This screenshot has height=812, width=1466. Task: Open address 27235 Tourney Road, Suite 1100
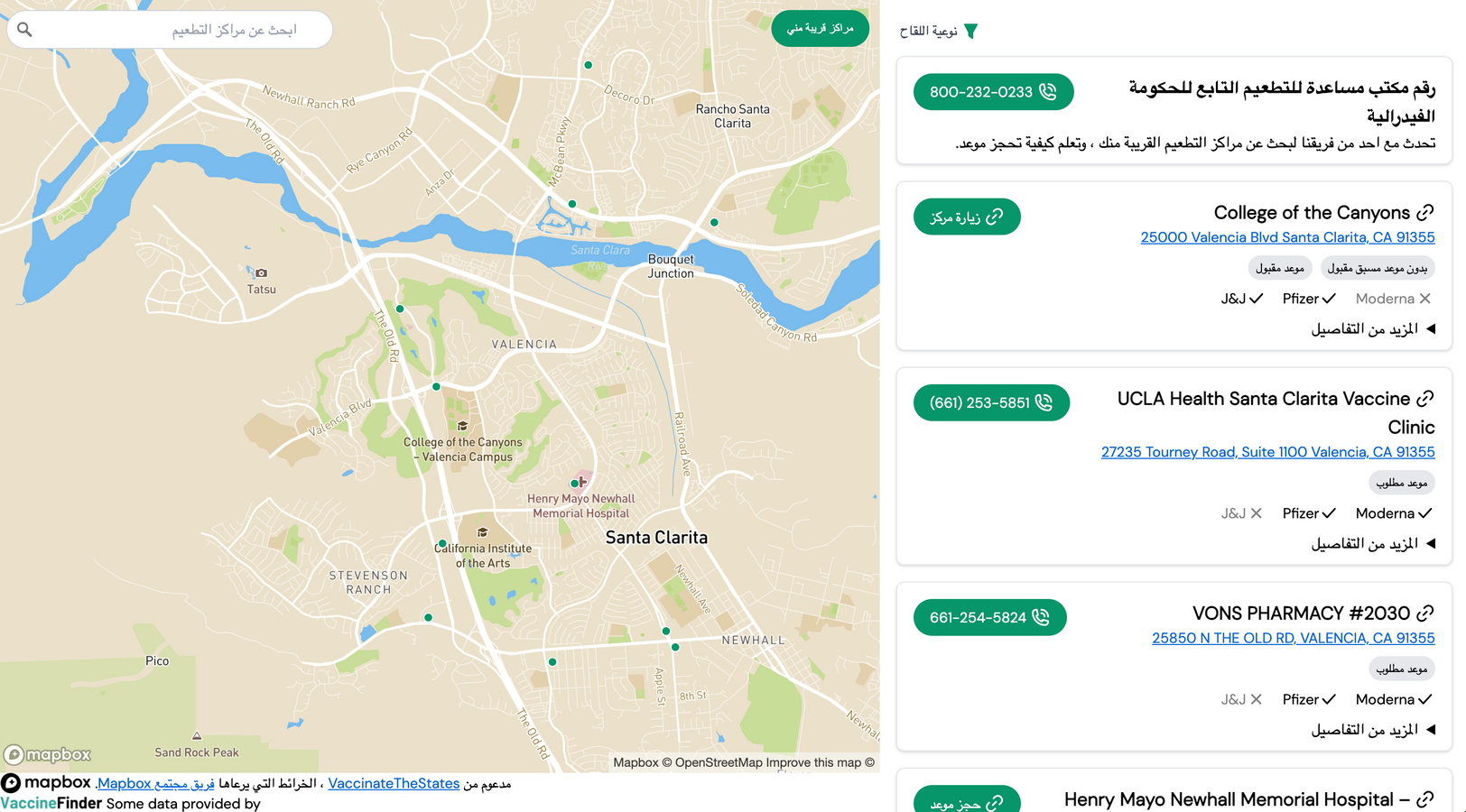tap(1267, 452)
